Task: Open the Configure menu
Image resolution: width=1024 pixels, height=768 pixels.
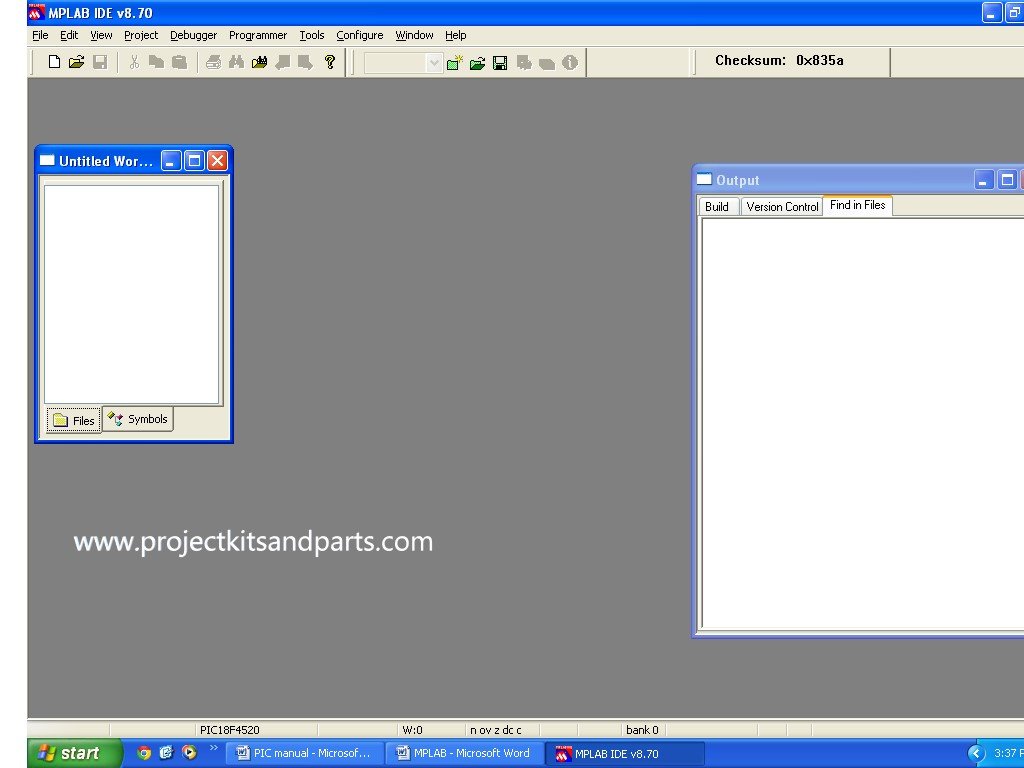Action: [359, 35]
